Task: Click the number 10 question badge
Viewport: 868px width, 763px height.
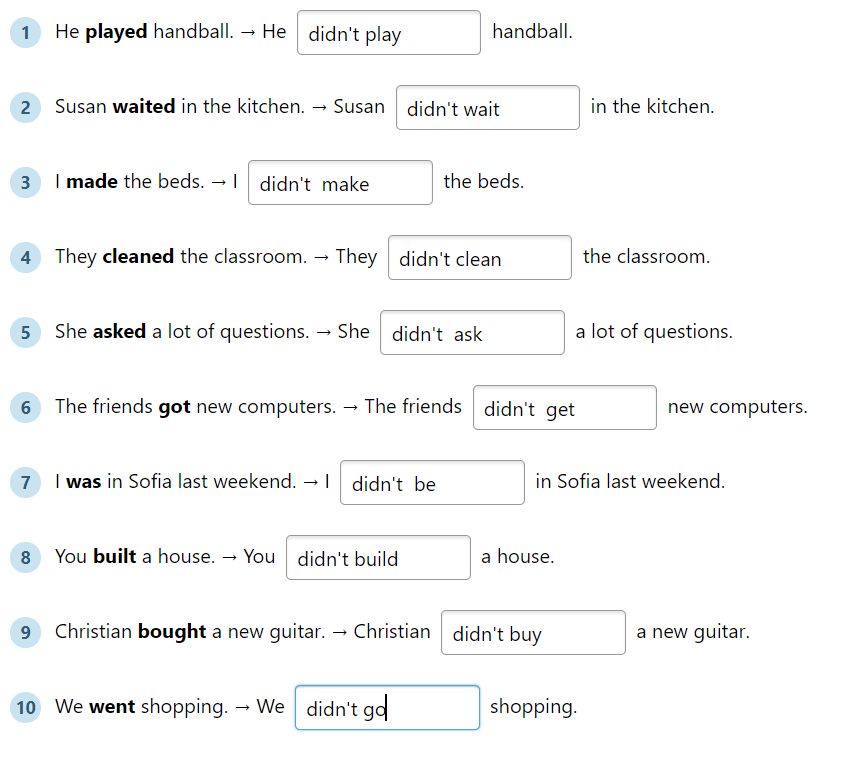Action: (x=25, y=707)
